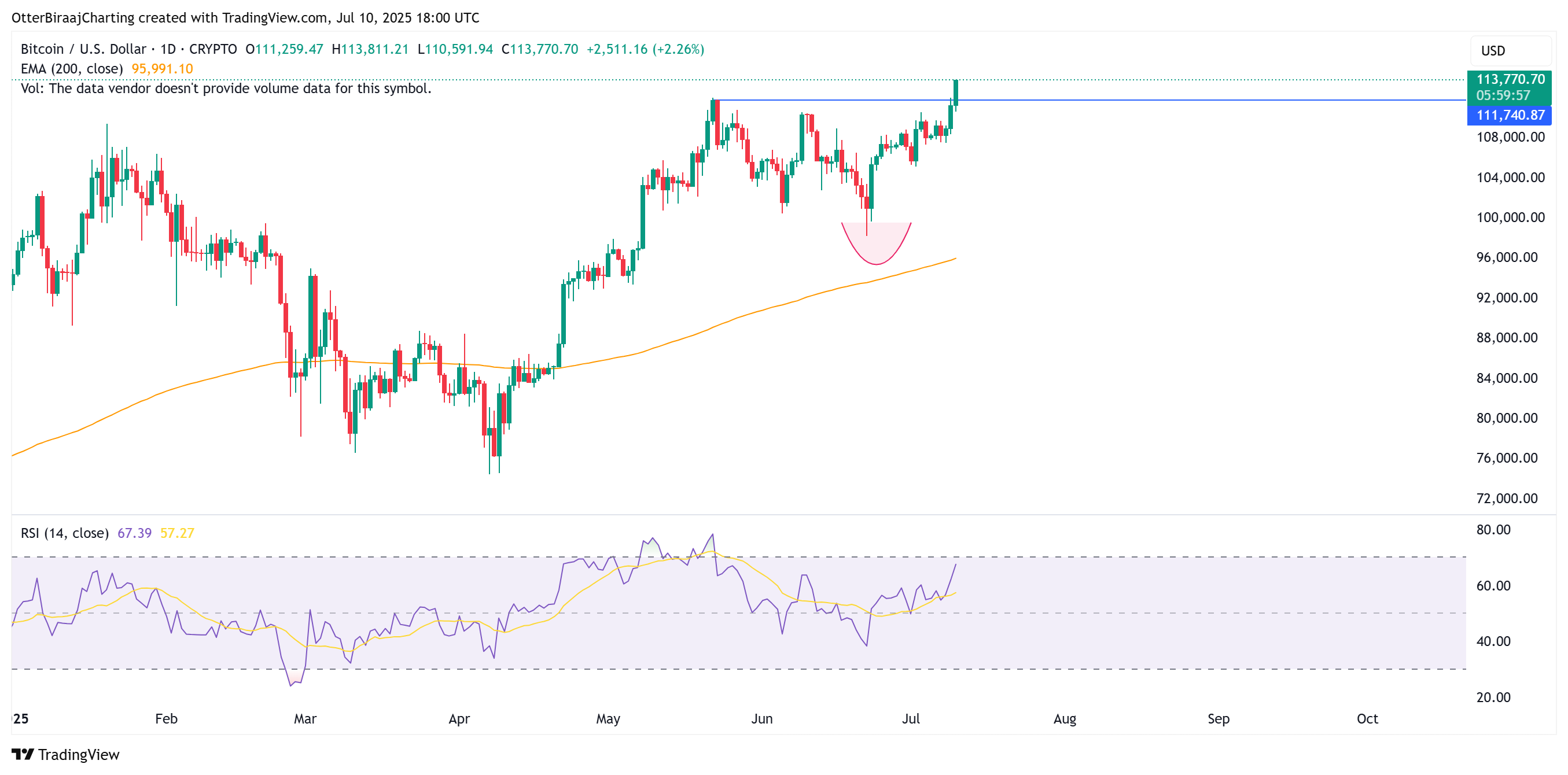Select the green current price label 113,770.70
This screenshot has width=1568, height=775.
(x=1511, y=79)
